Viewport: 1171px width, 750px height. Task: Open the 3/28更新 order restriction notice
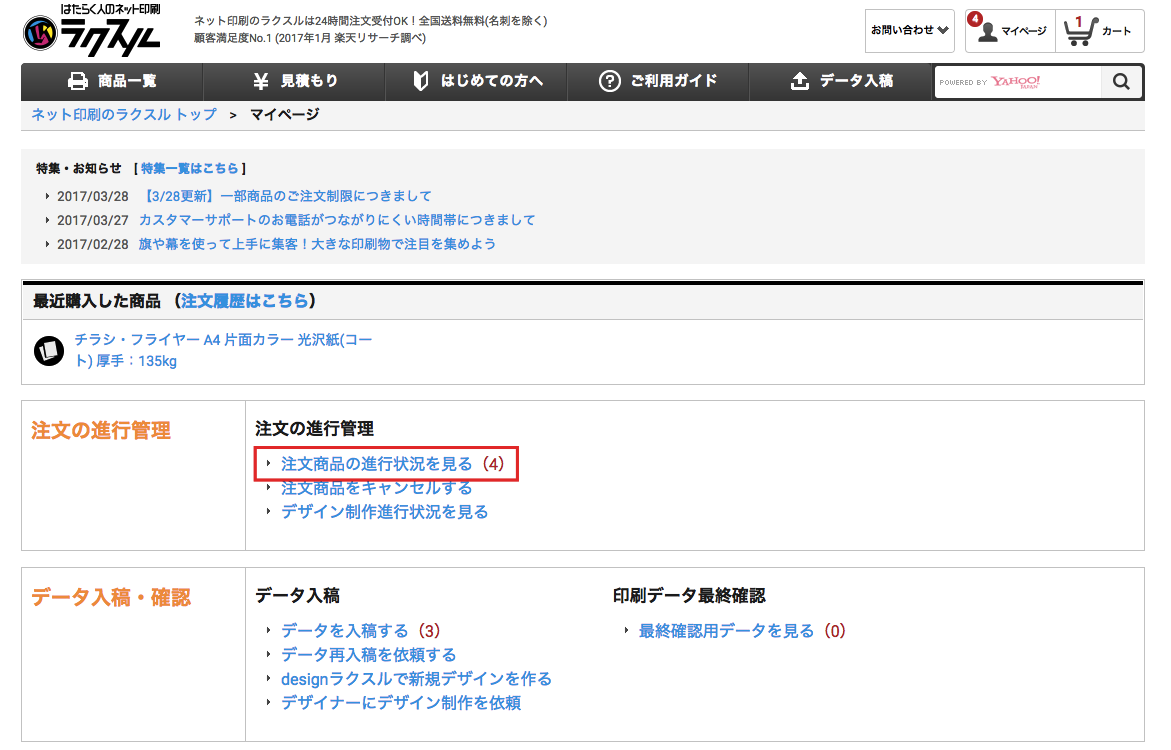coord(288,196)
